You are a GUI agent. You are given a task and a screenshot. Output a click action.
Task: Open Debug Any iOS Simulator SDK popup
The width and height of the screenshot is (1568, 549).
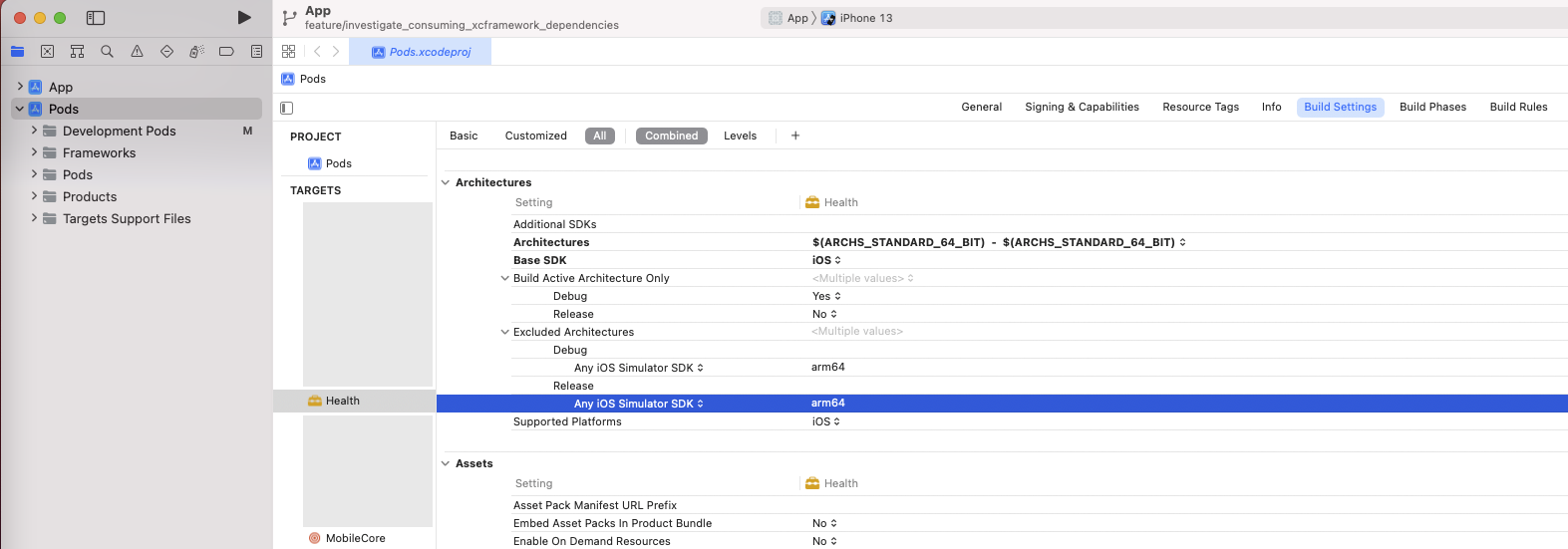click(x=639, y=368)
